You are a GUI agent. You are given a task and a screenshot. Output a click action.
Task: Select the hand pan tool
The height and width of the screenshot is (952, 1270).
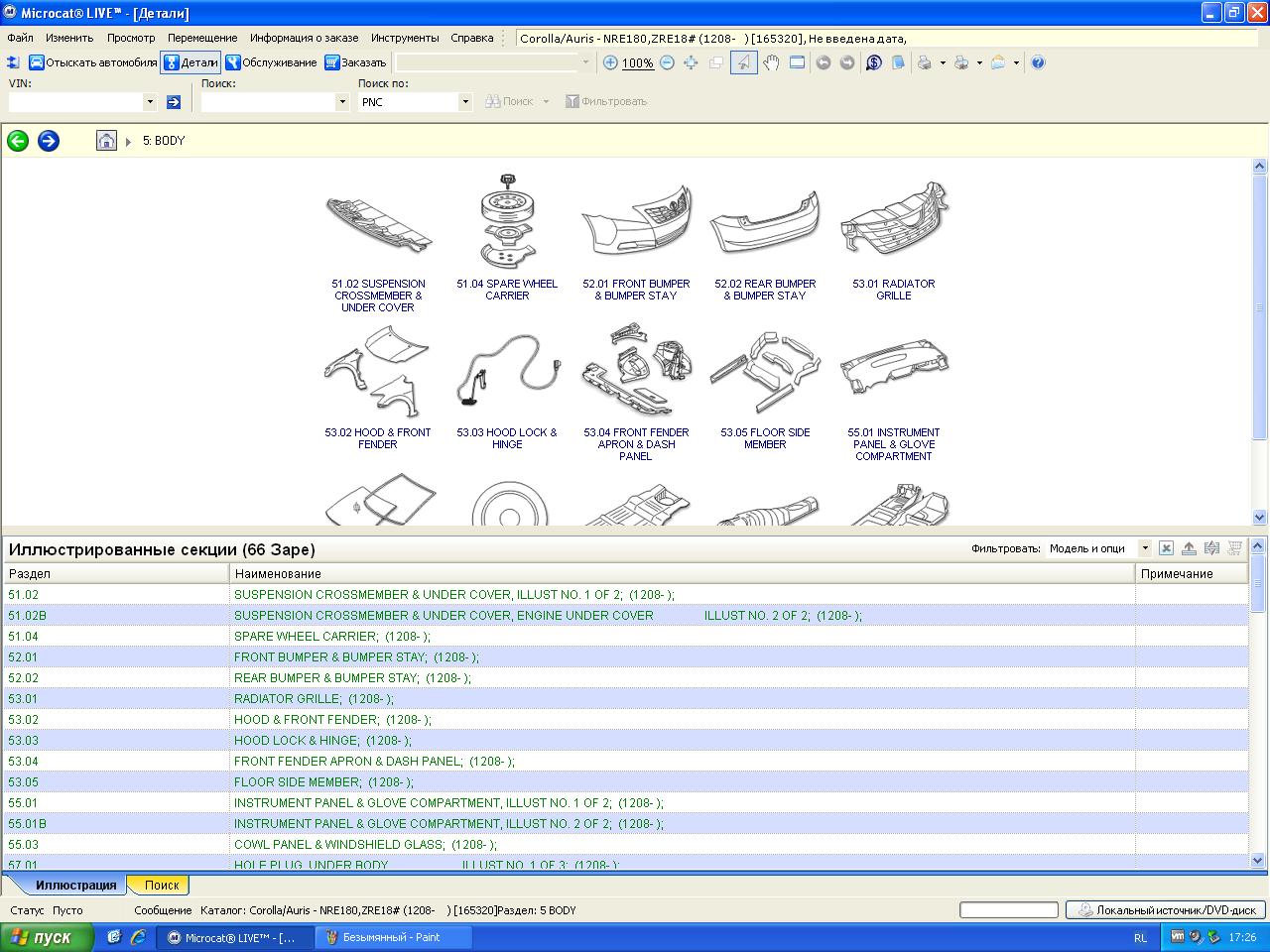(771, 62)
